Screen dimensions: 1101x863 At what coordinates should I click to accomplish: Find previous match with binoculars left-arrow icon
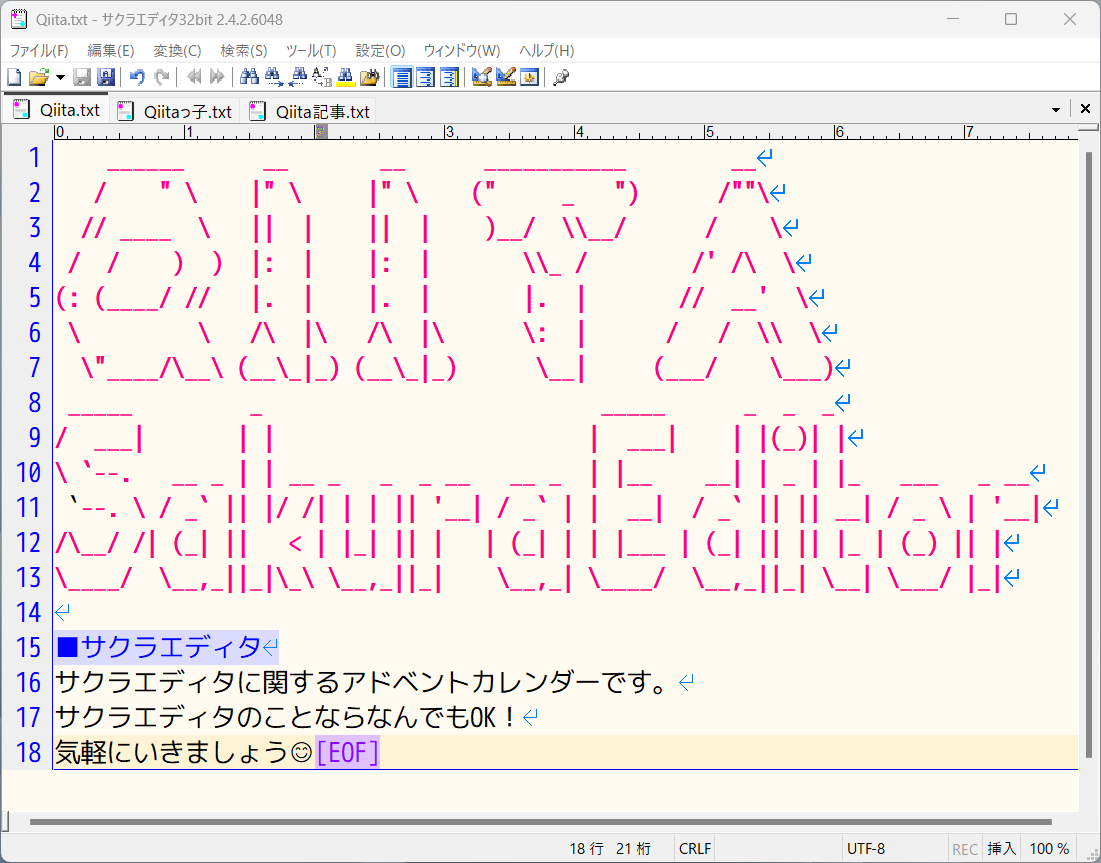pos(298,77)
